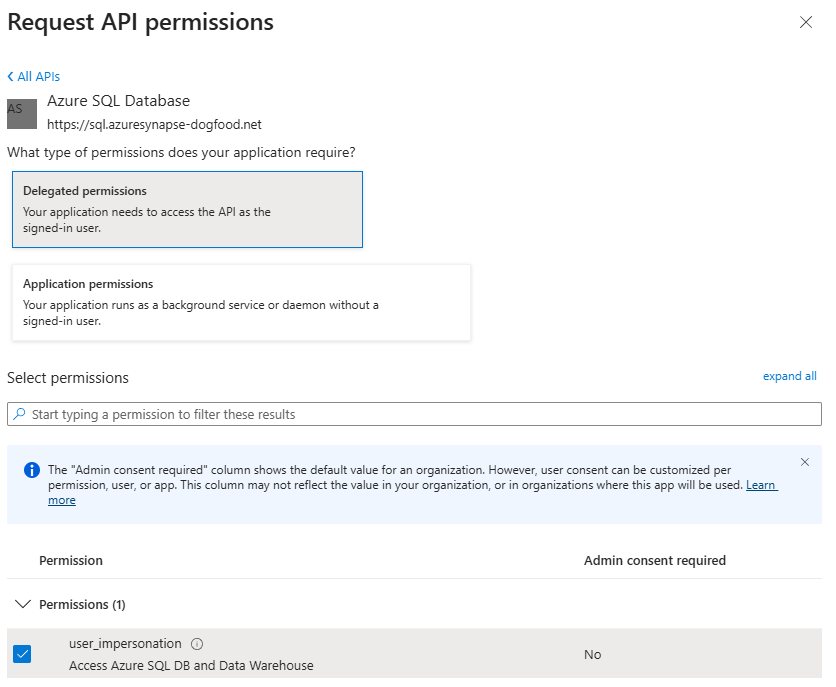The height and width of the screenshot is (687, 836).
Task: Click the magnifier search icon
Action: 20,414
